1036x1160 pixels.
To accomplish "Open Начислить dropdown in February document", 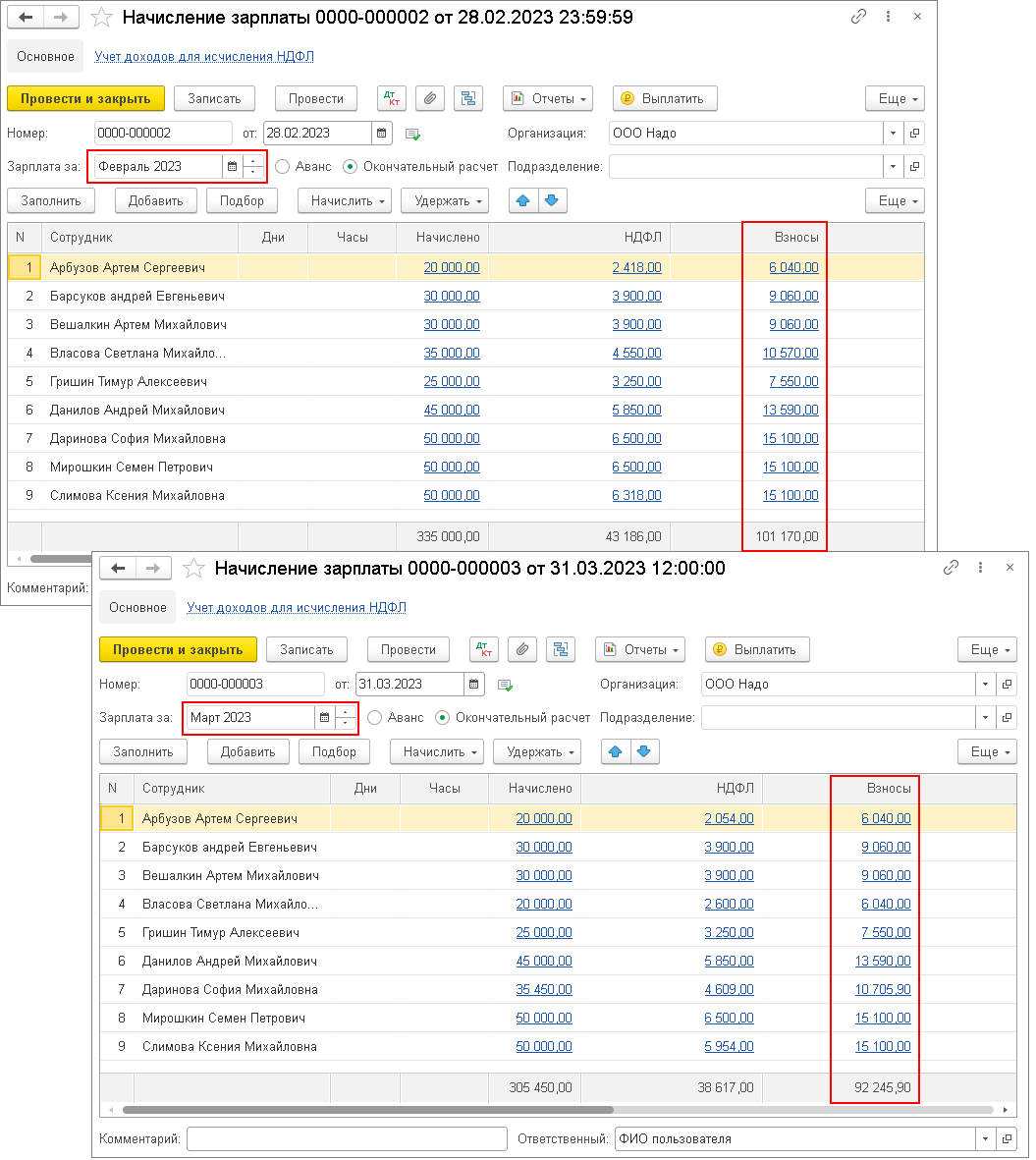I will pos(345,200).
